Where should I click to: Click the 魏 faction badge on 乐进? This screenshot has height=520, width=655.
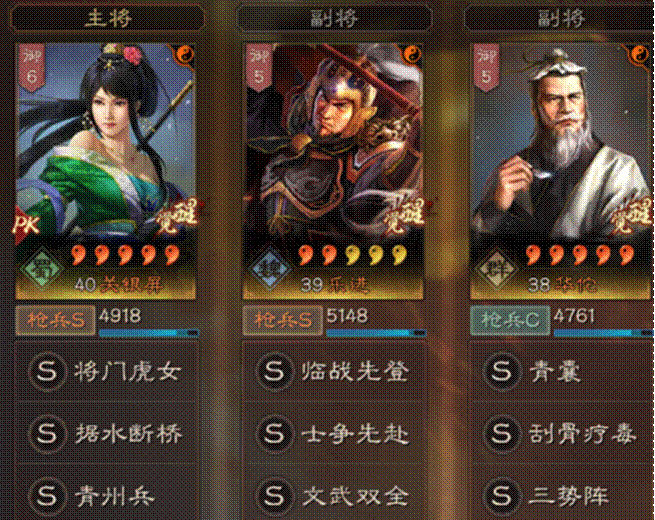pyautogui.click(x=269, y=268)
